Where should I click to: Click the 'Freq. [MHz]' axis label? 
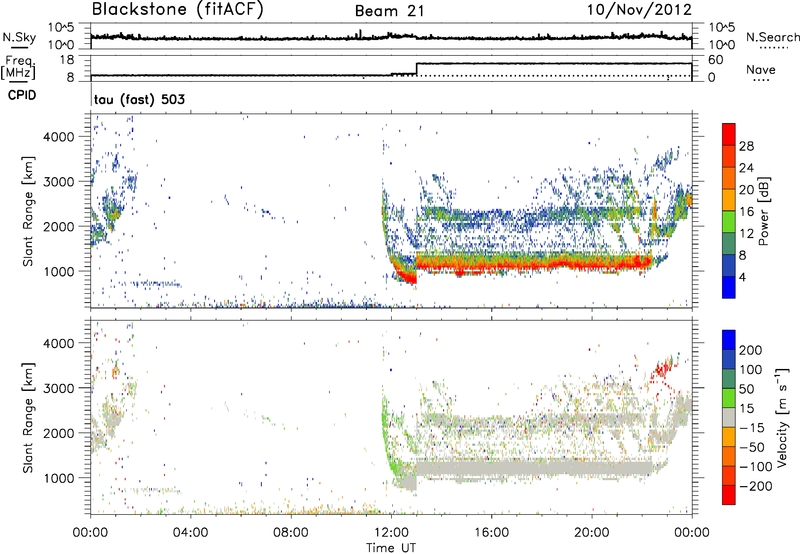tap(18, 67)
